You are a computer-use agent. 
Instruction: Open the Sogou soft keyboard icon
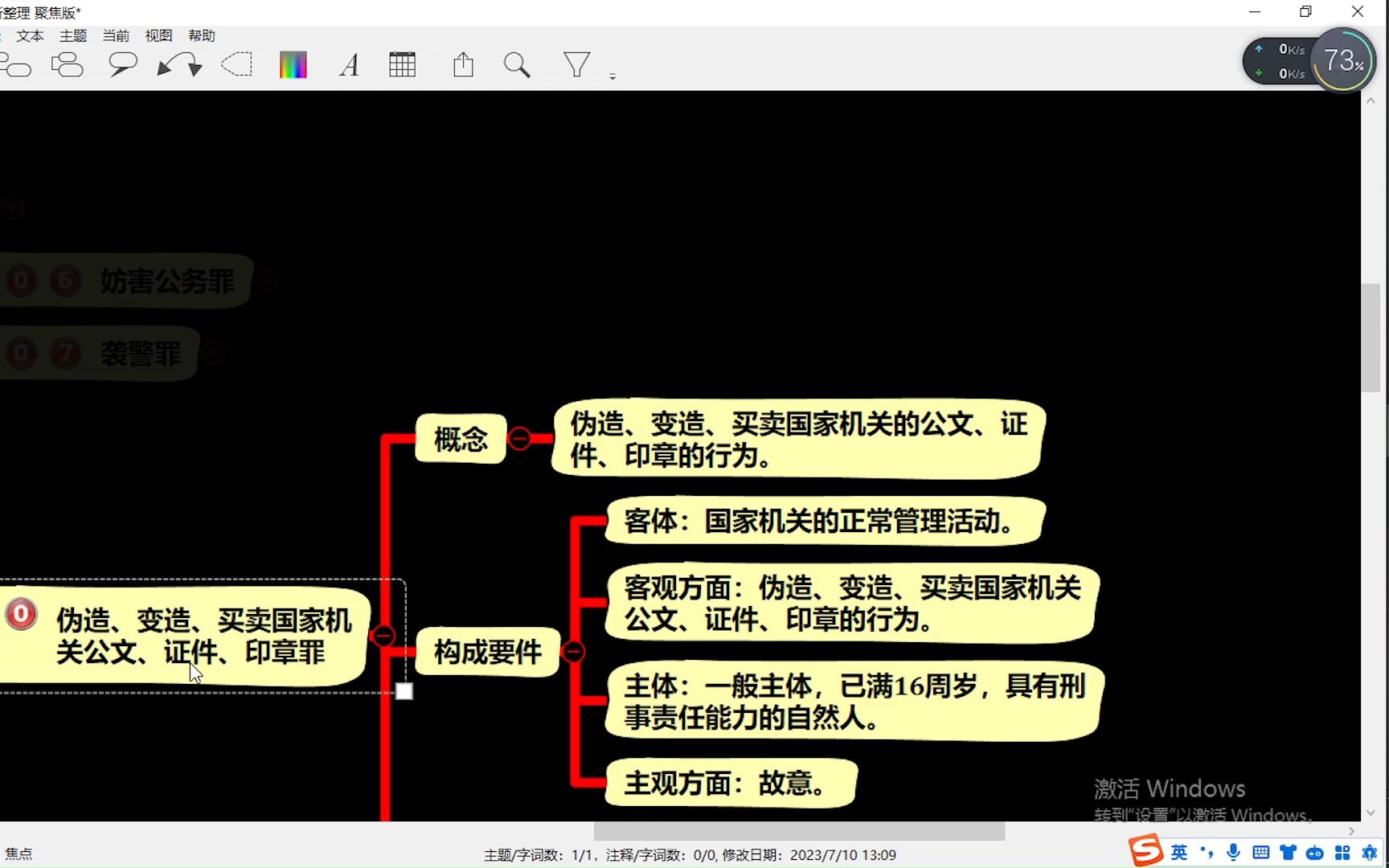tap(1261, 853)
